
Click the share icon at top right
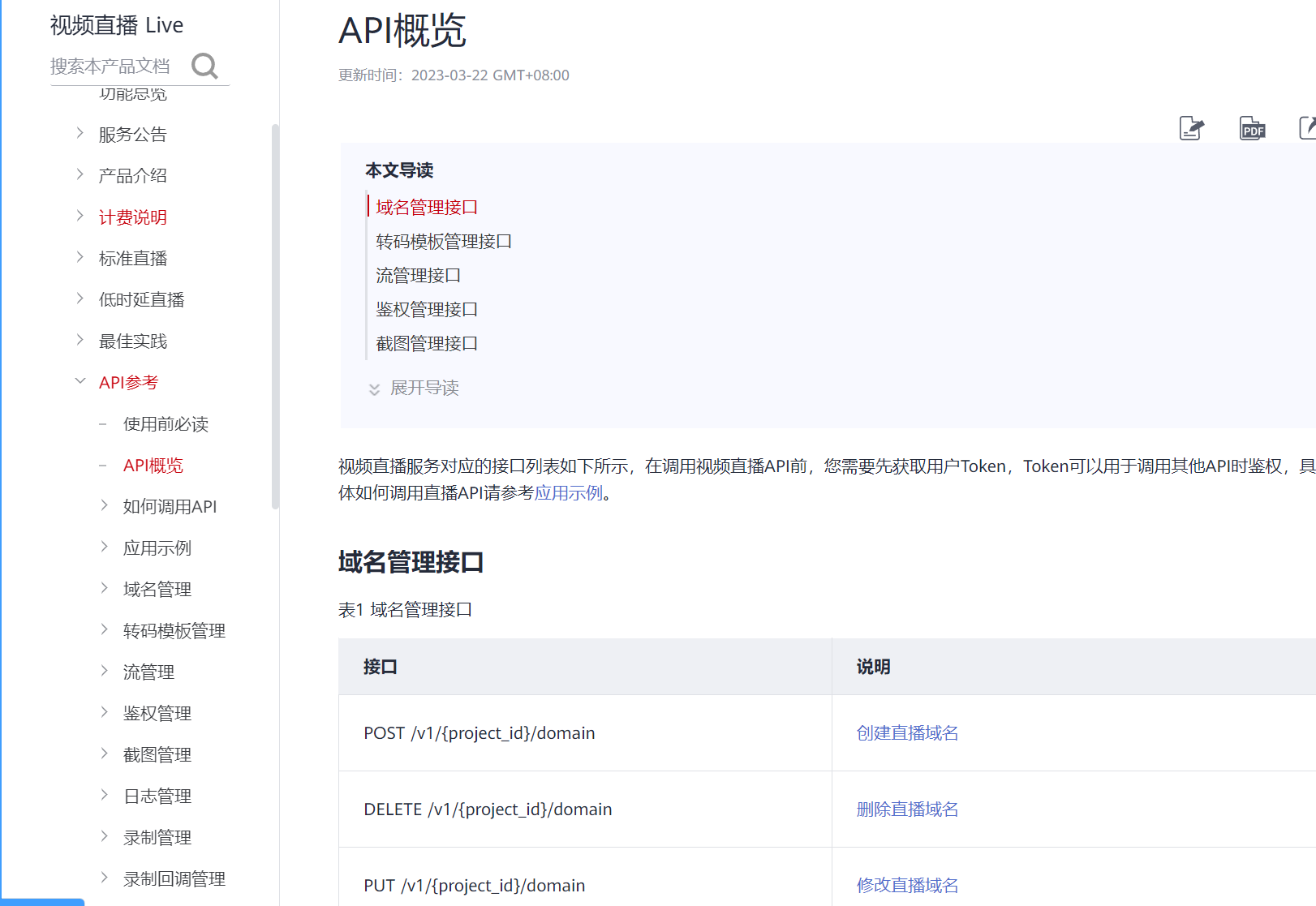[x=1308, y=128]
